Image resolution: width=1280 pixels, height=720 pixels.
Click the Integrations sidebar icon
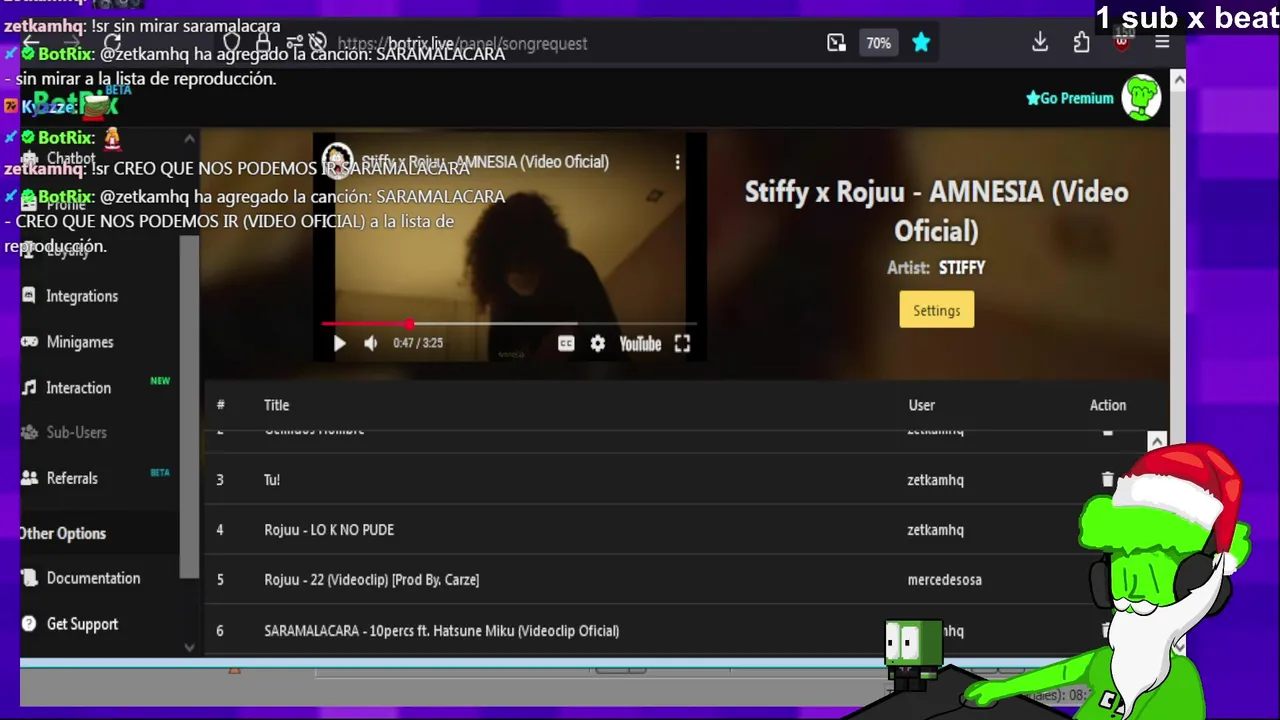(29, 296)
